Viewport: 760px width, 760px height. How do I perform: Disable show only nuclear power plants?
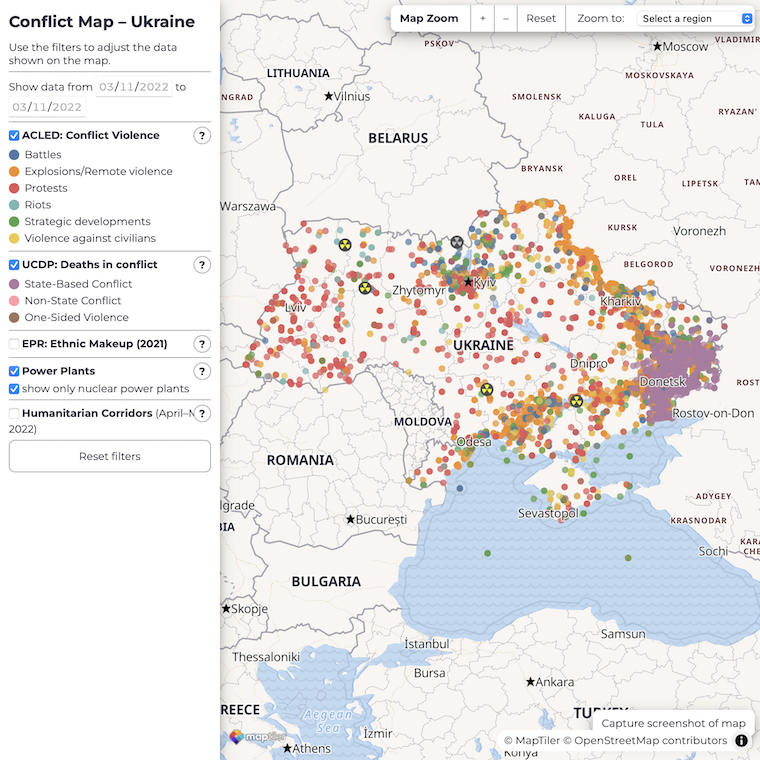(x=14, y=389)
